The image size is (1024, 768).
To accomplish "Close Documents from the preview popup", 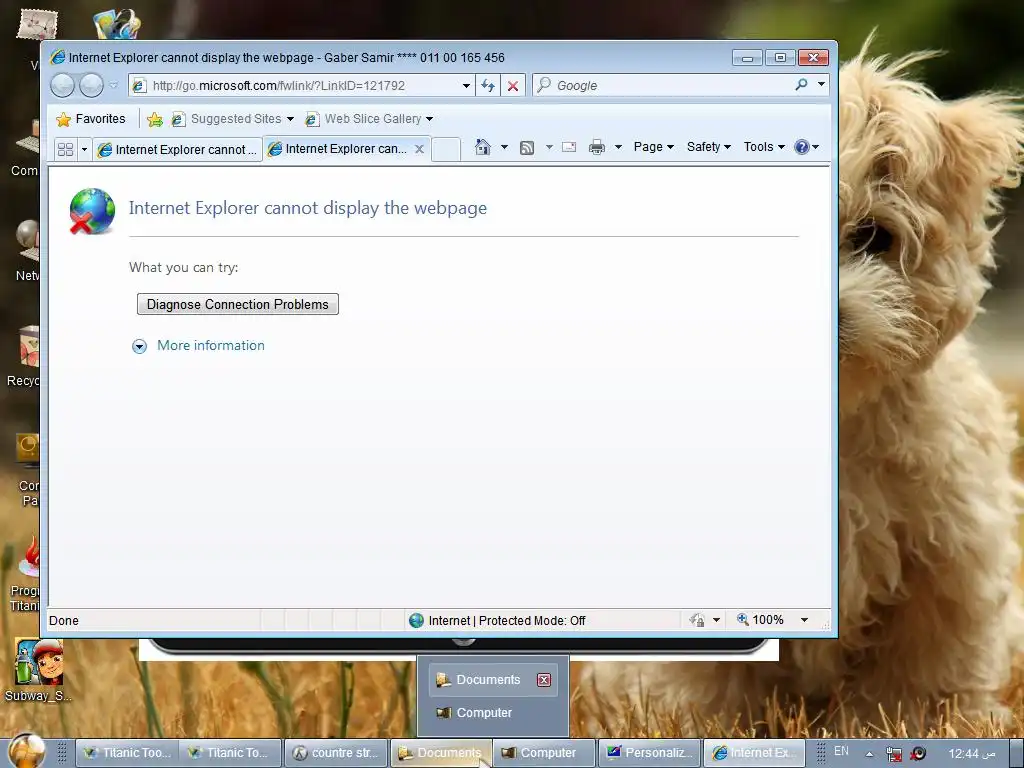I will (543, 680).
